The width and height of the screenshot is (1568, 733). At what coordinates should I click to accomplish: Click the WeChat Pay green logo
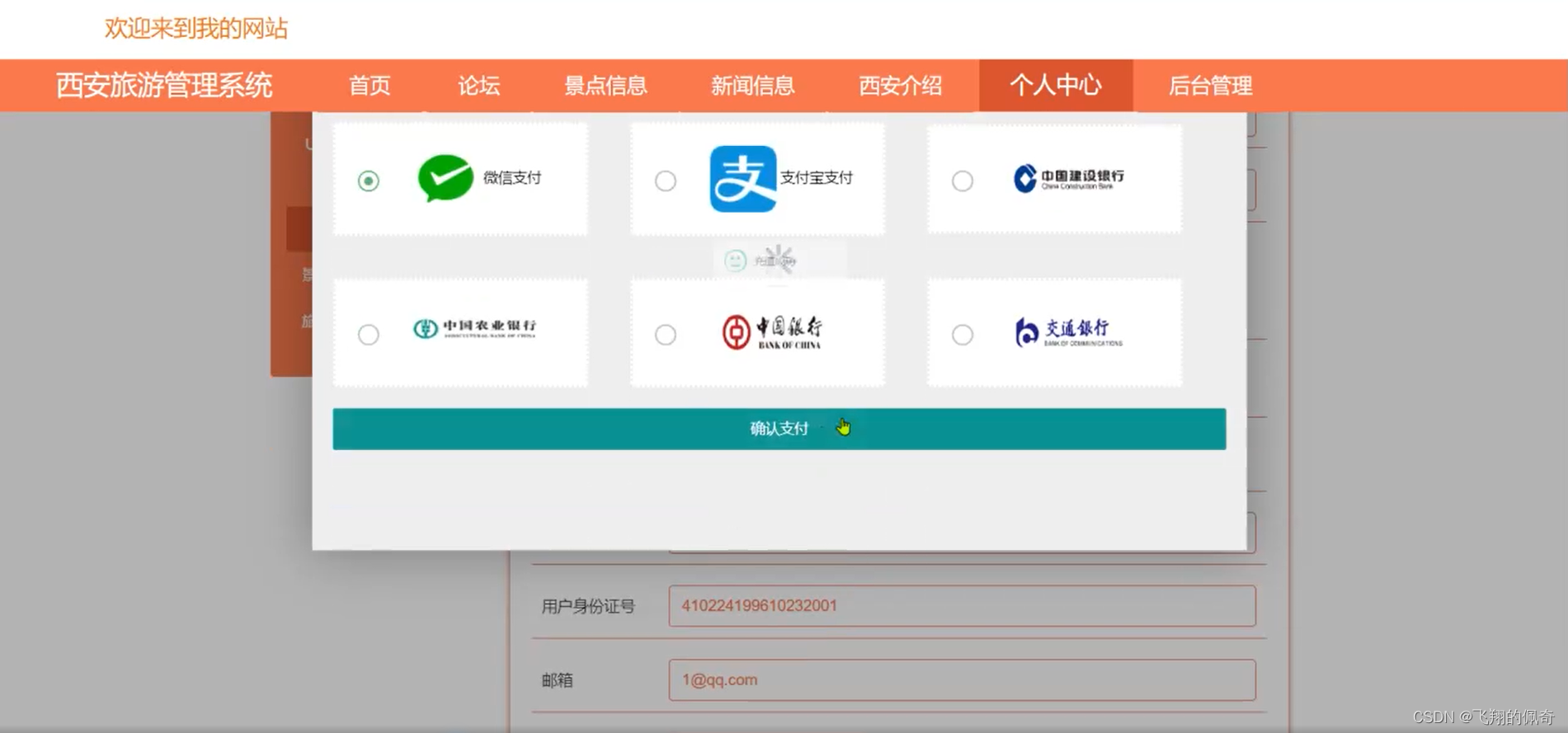coord(445,177)
